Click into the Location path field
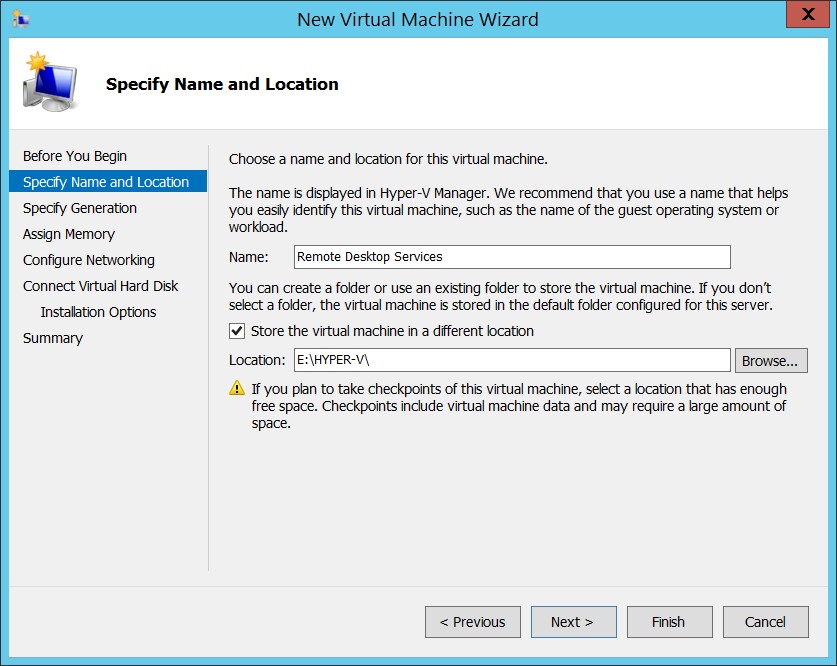837x666 pixels. click(512, 360)
